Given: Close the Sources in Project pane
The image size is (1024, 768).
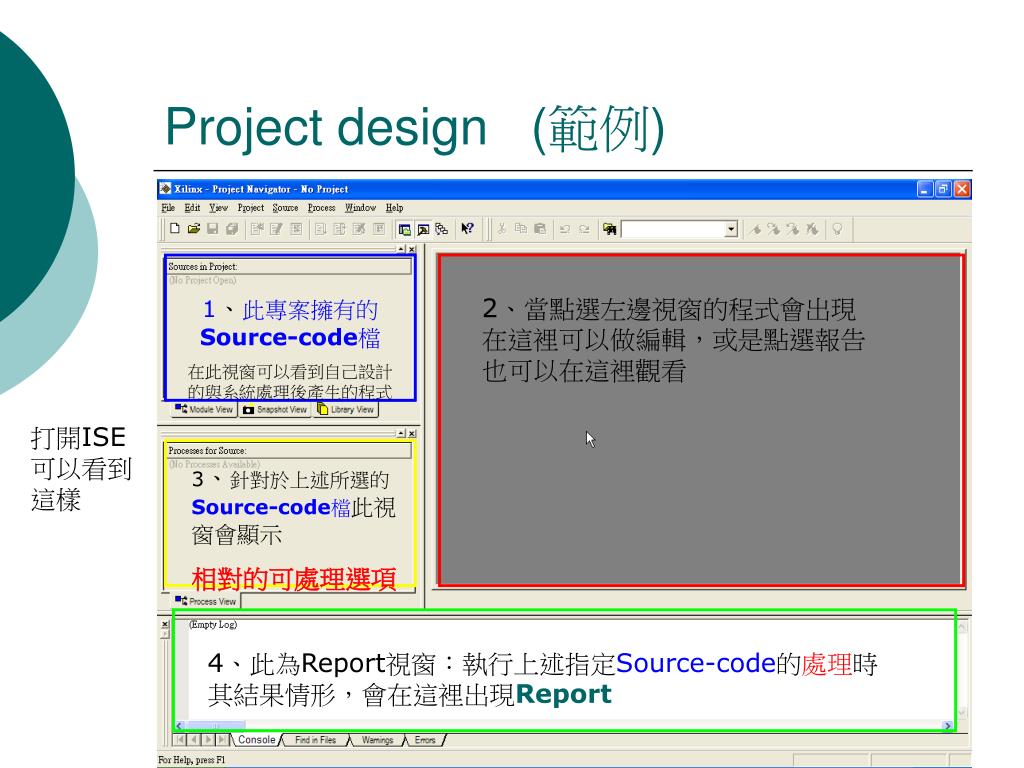Looking at the screenshot, I should tap(411, 249).
